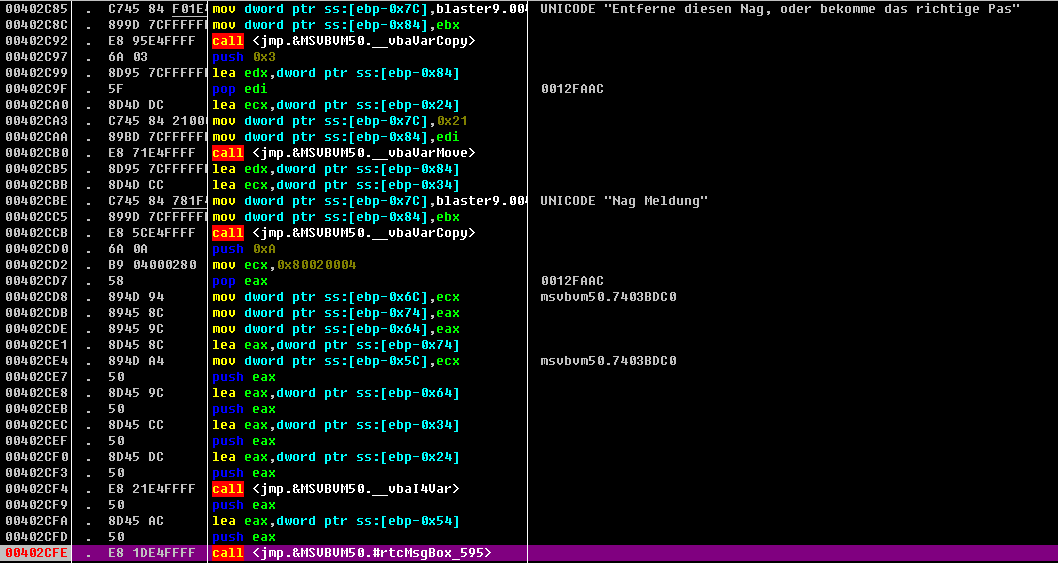Select address 00402C85 row
Image resolution: width=1058 pixels, height=563 pixels.
(529, 9)
